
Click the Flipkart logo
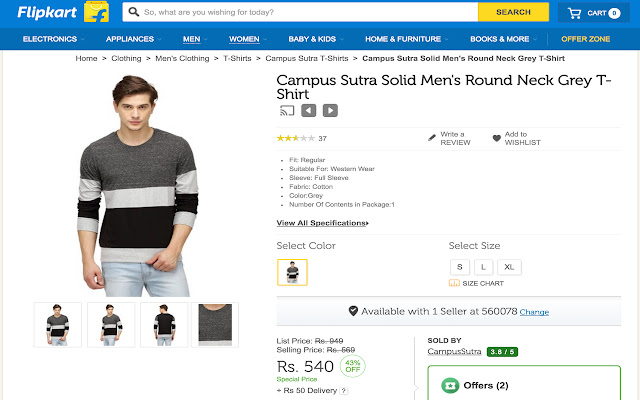[47, 12]
